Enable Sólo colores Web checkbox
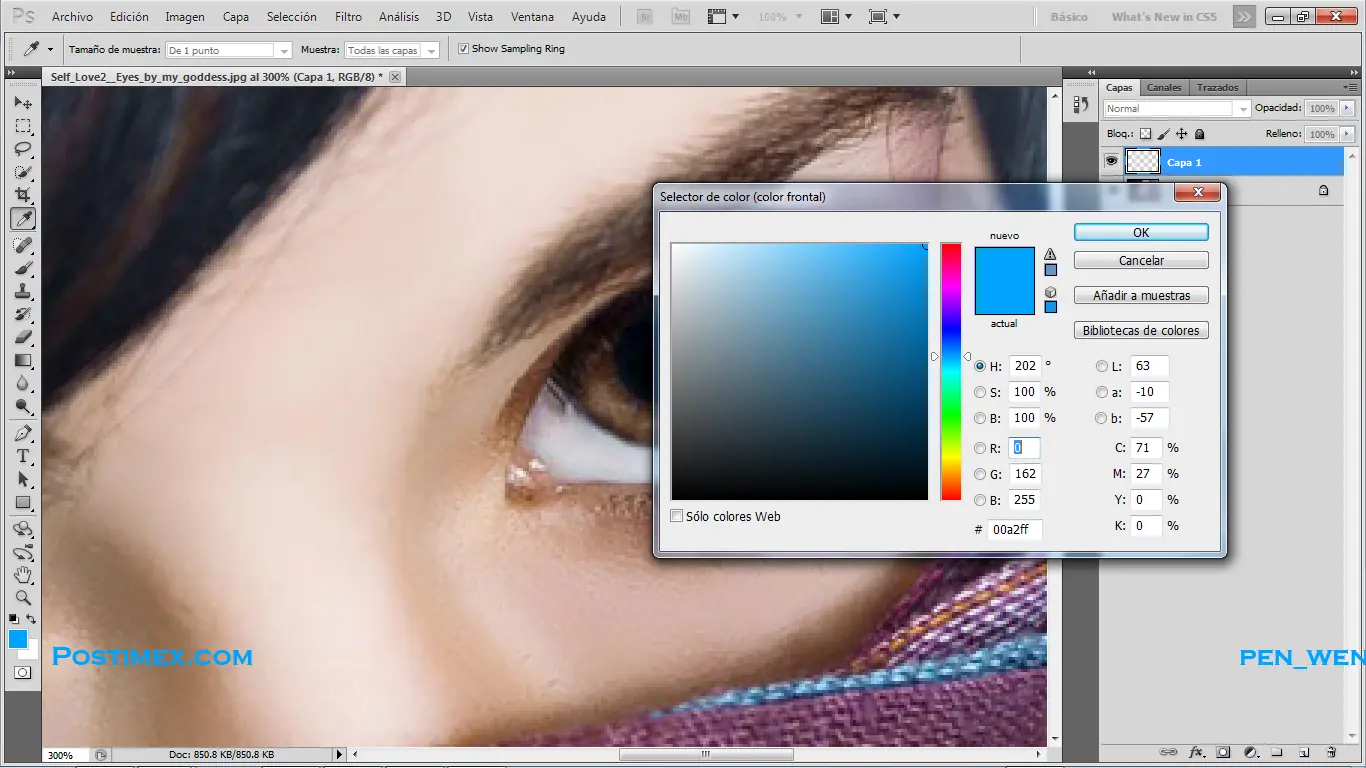Viewport: 1366px width, 768px height. 677,516
